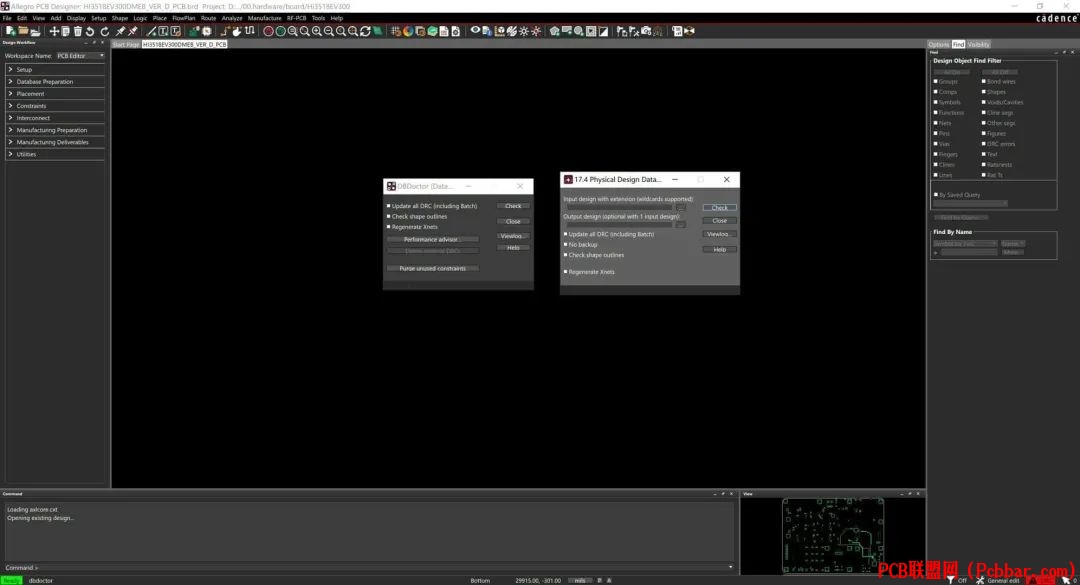Click the sun-shaped highlight icon
This screenshot has height=585, width=1080.
click(x=523, y=31)
